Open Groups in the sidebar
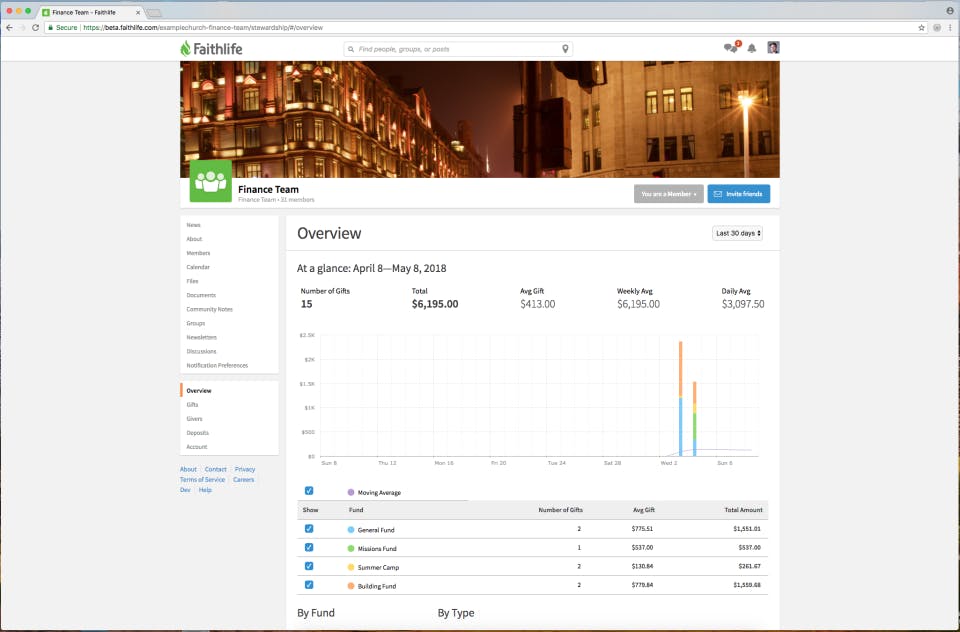960x632 pixels. tap(196, 324)
